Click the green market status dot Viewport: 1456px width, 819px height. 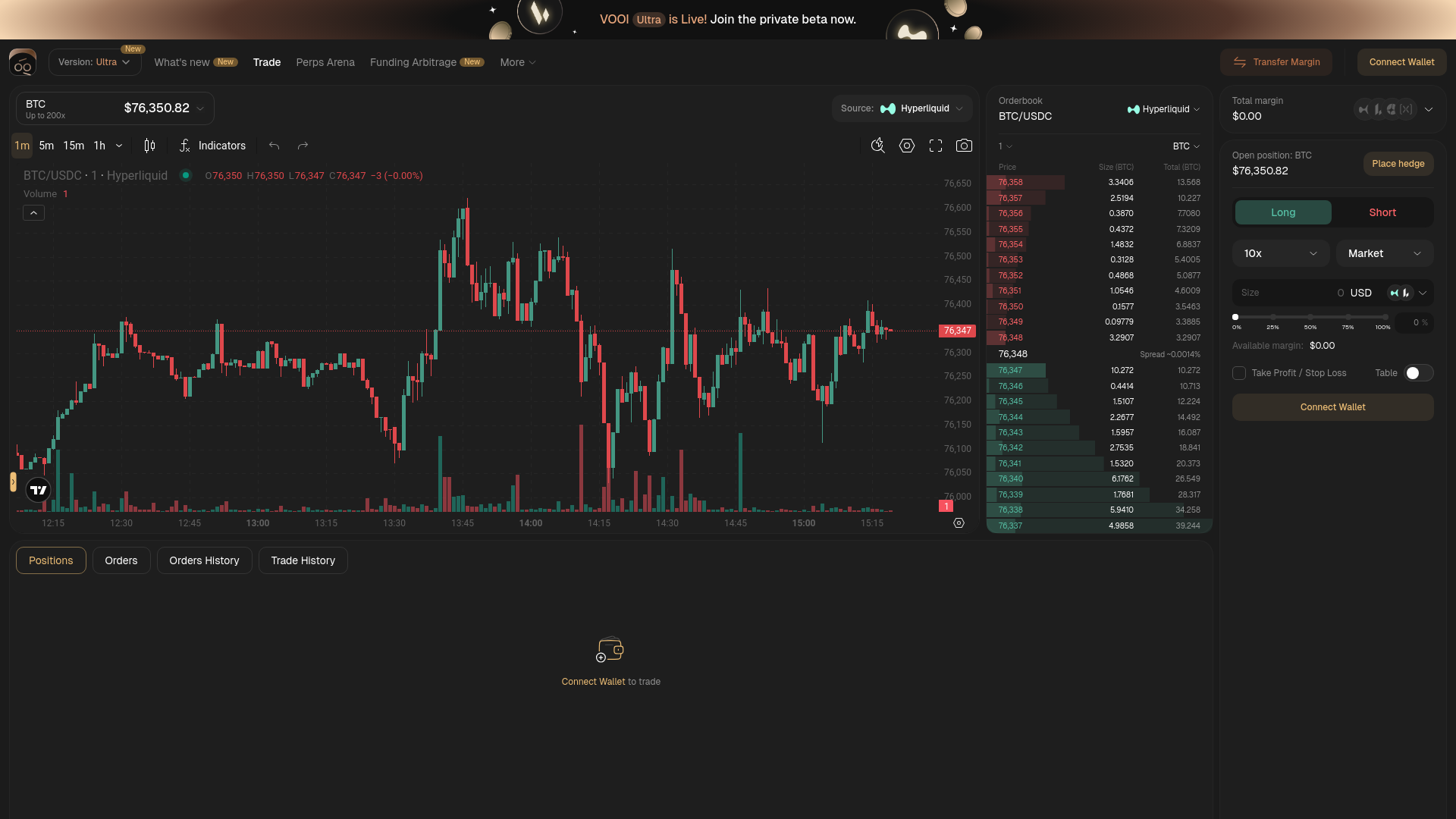point(186,175)
